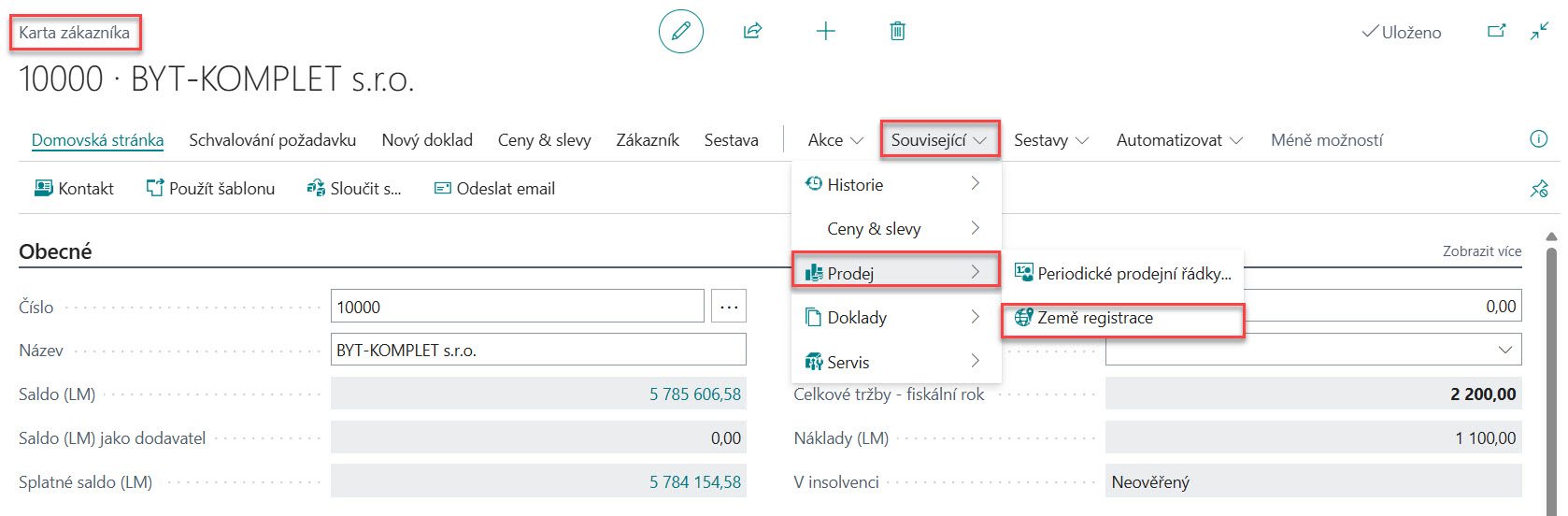Click the Méně možností button

(x=1327, y=140)
